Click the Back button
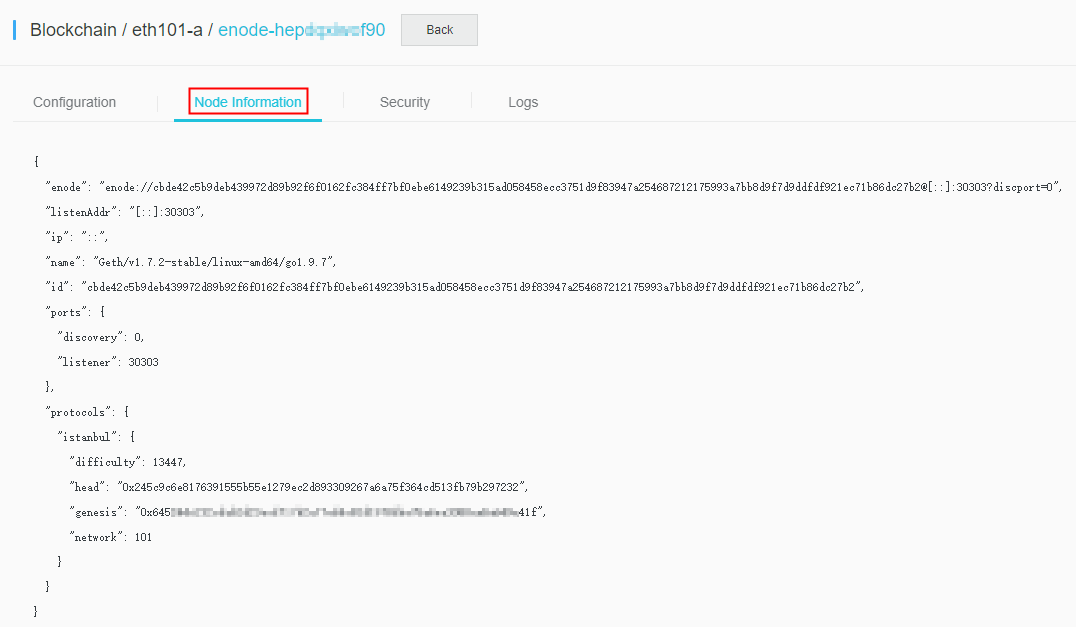The image size is (1076, 627). (x=439, y=30)
